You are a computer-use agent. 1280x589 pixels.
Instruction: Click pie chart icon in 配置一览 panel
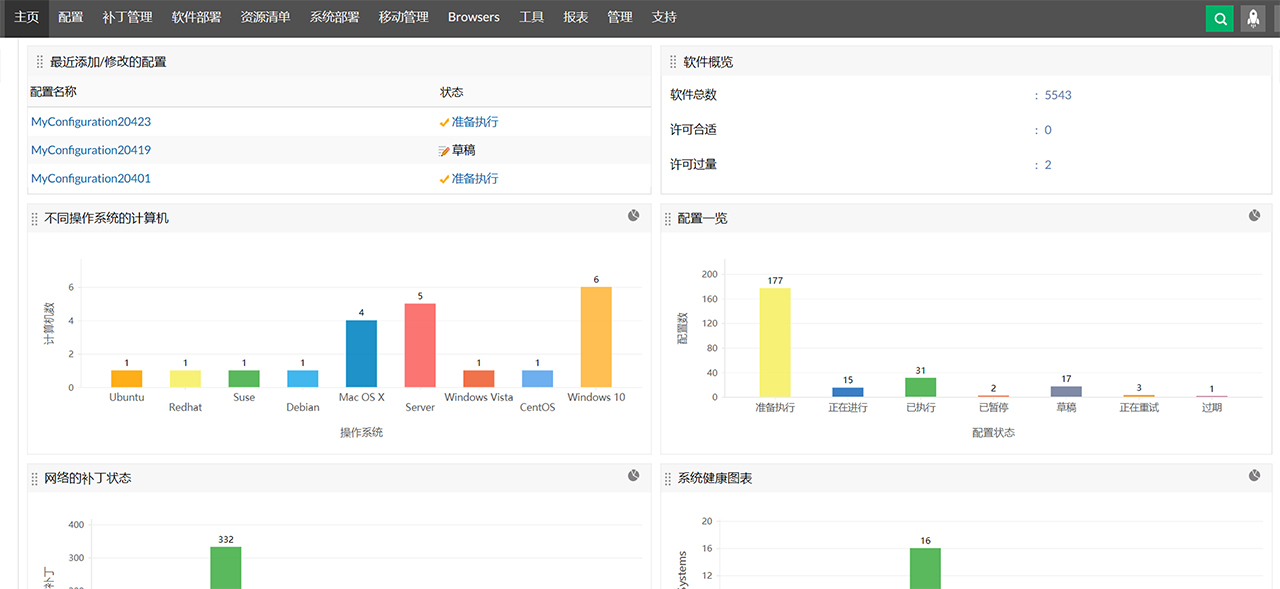click(x=1254, y=216)
